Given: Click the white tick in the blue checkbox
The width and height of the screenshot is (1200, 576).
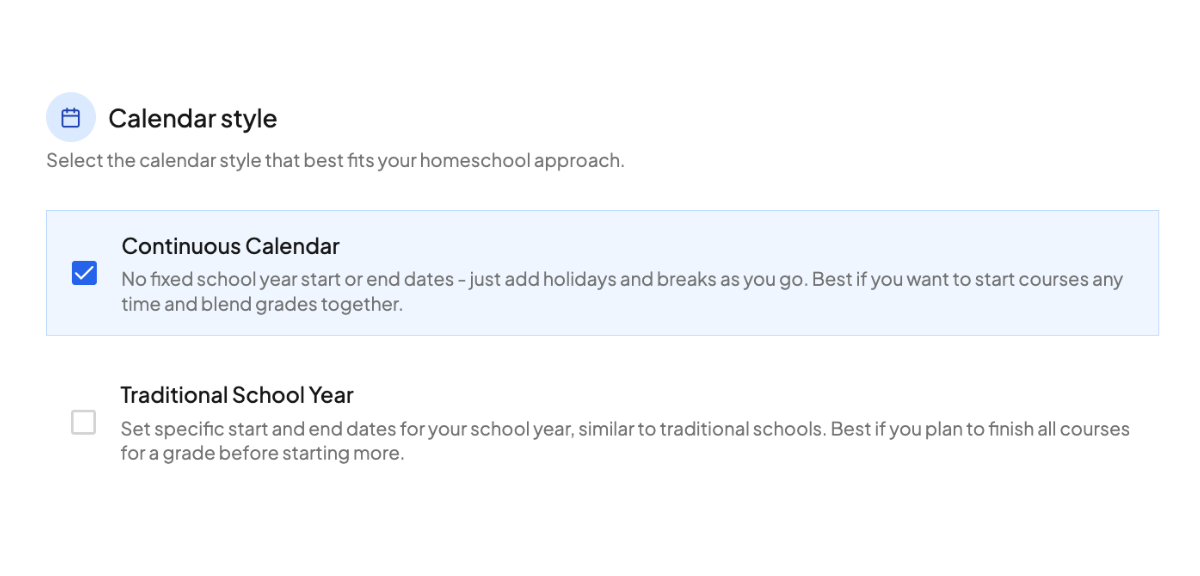Looking at the screenshot, I should (84, 273).
